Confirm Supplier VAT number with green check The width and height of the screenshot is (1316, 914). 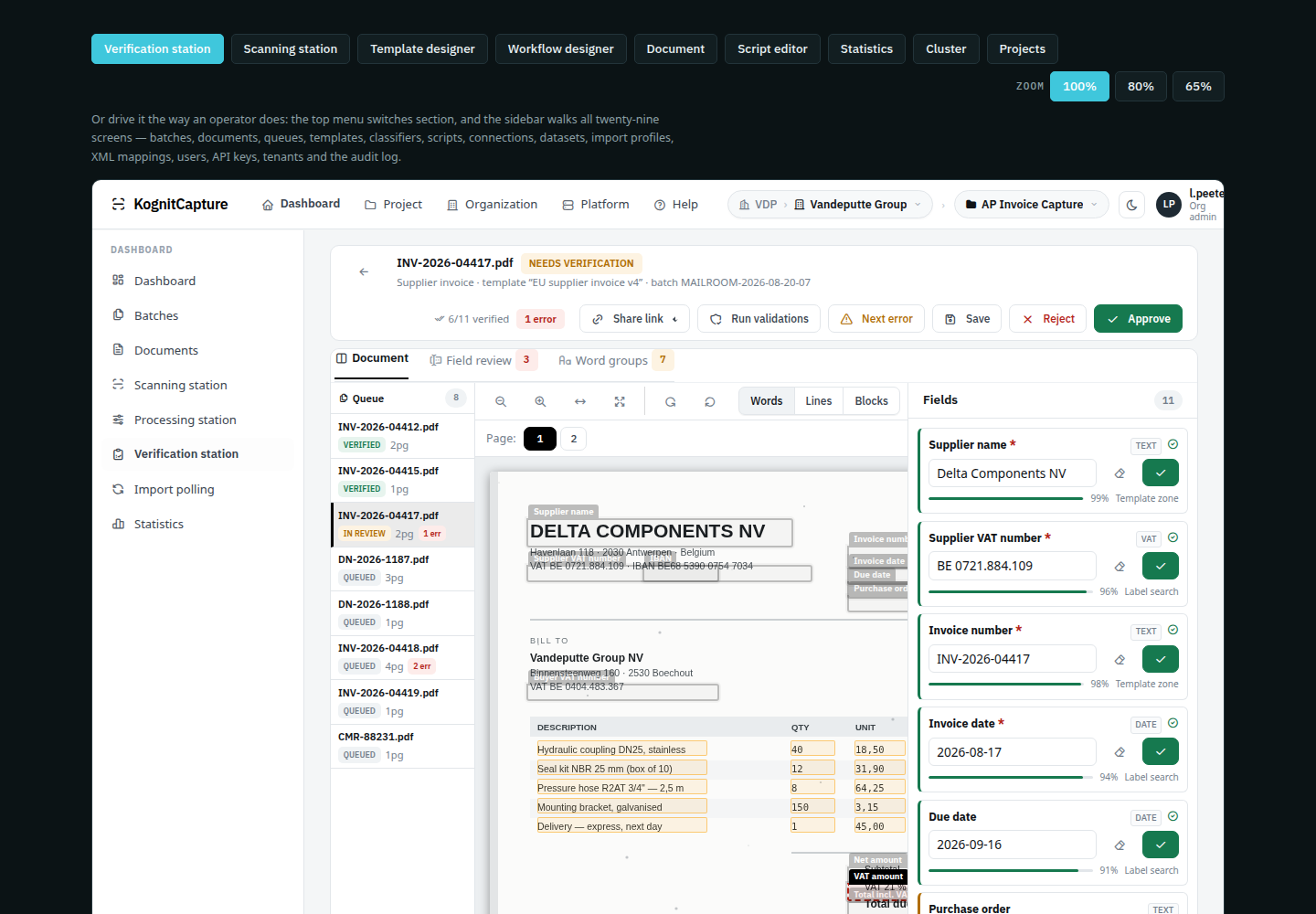tap(1161, 566)
